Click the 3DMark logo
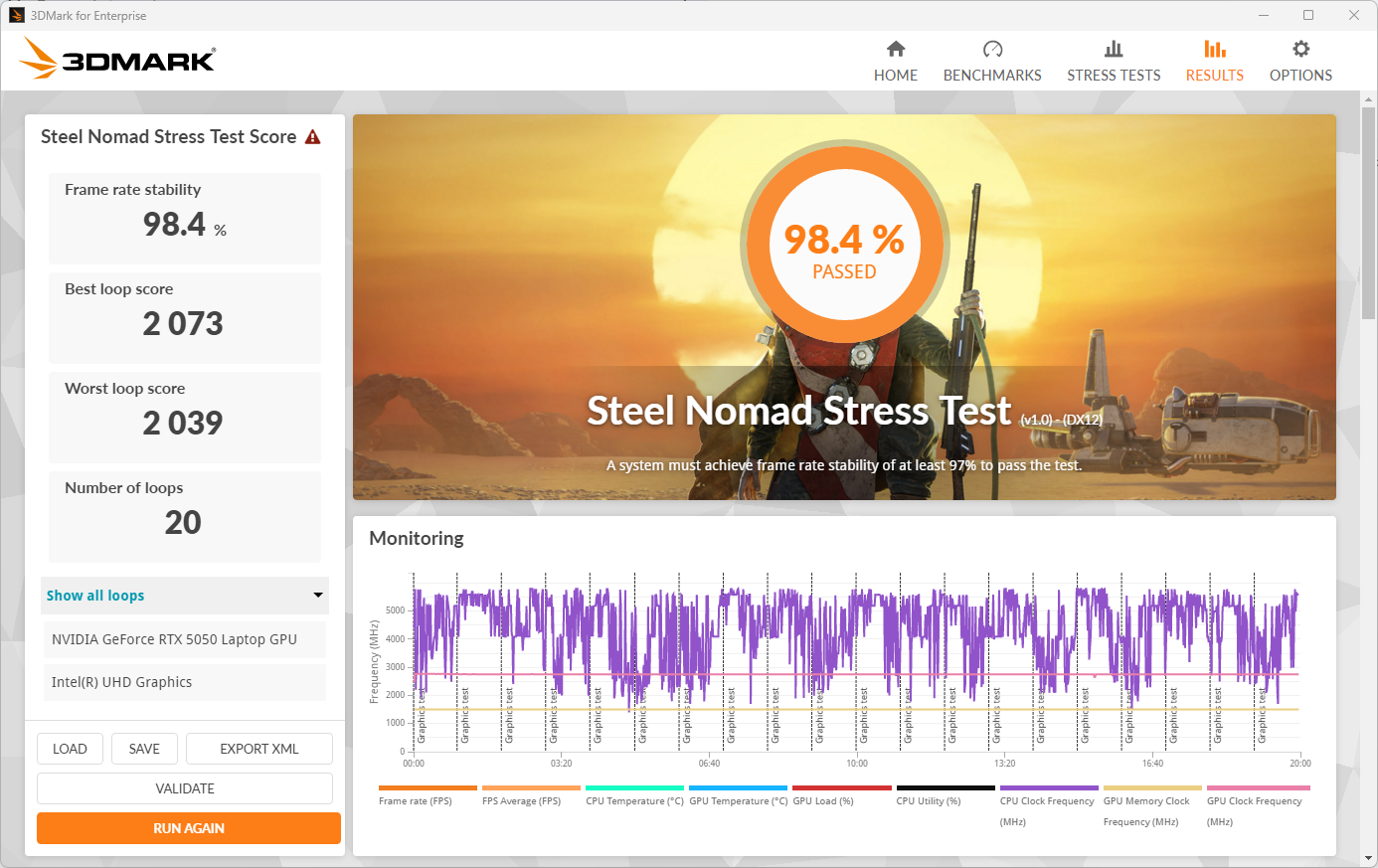Viewport: 1378px width, 868px height. pyautogui.click(x=117, y=59)
